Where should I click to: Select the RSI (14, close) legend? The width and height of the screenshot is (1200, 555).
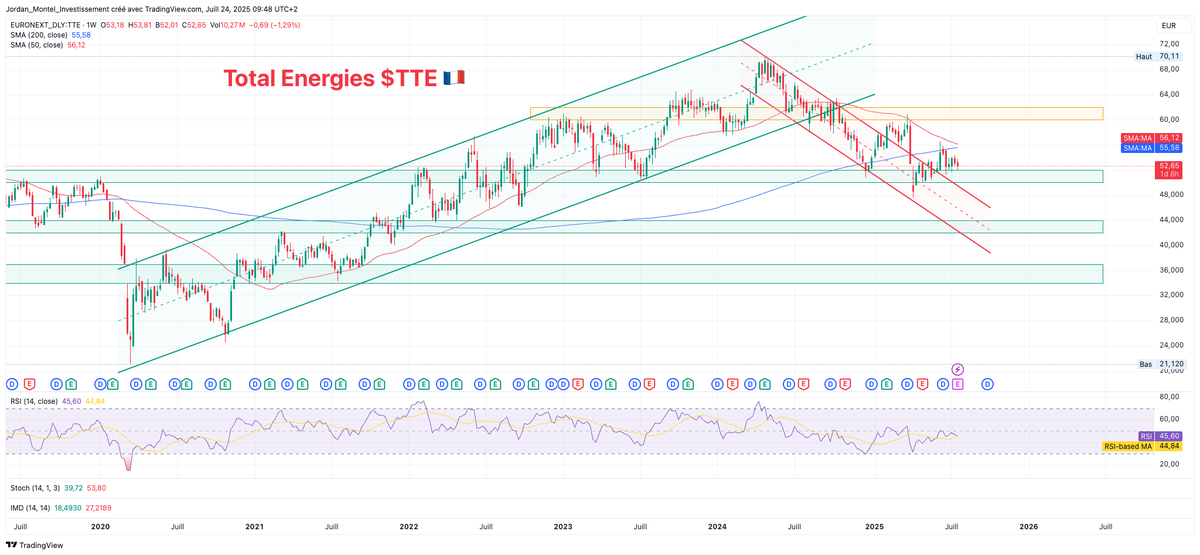click(32, 401)
